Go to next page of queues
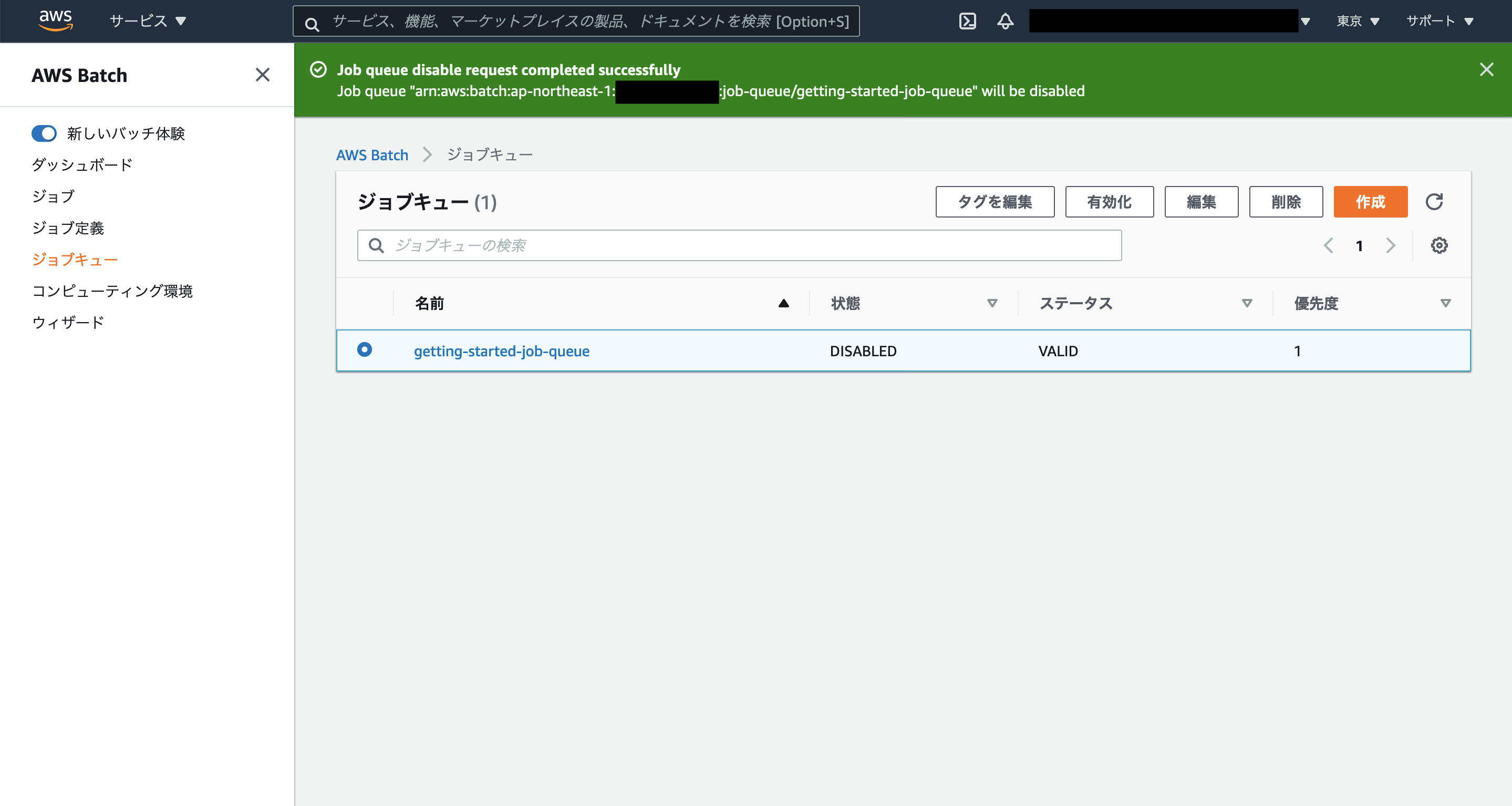 point(1391,245)
